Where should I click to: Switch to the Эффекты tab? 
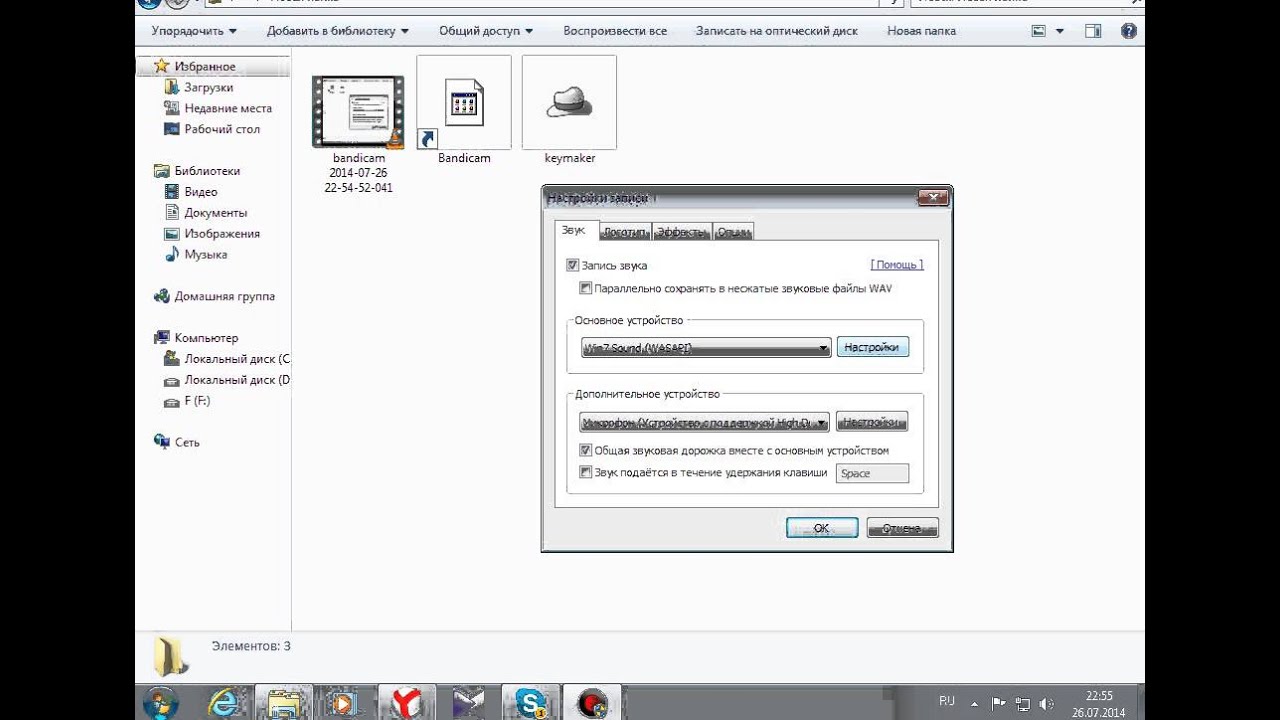coord(682,232)
